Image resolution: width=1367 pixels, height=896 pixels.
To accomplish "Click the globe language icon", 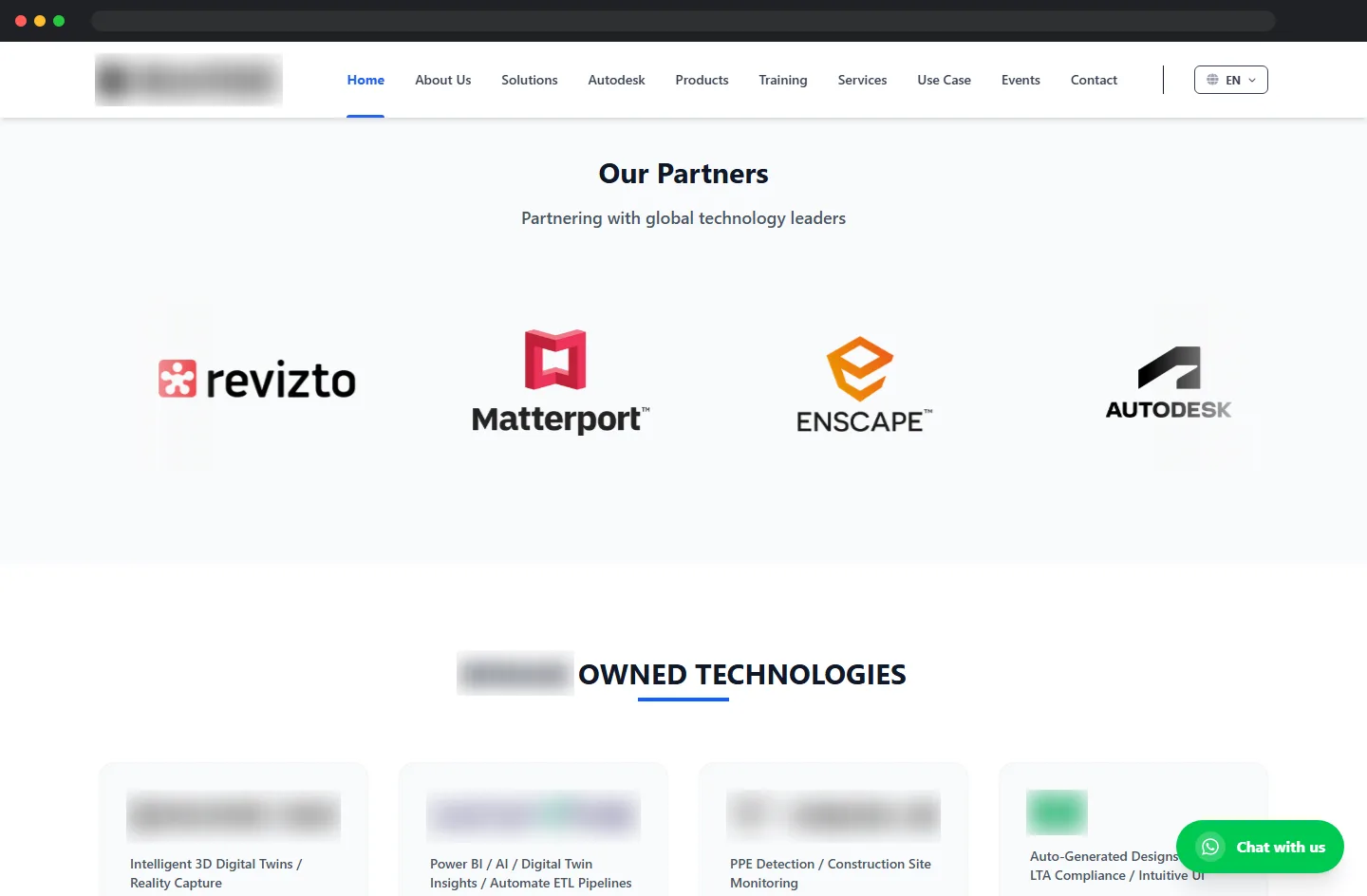I will [x=1212, y=80].
